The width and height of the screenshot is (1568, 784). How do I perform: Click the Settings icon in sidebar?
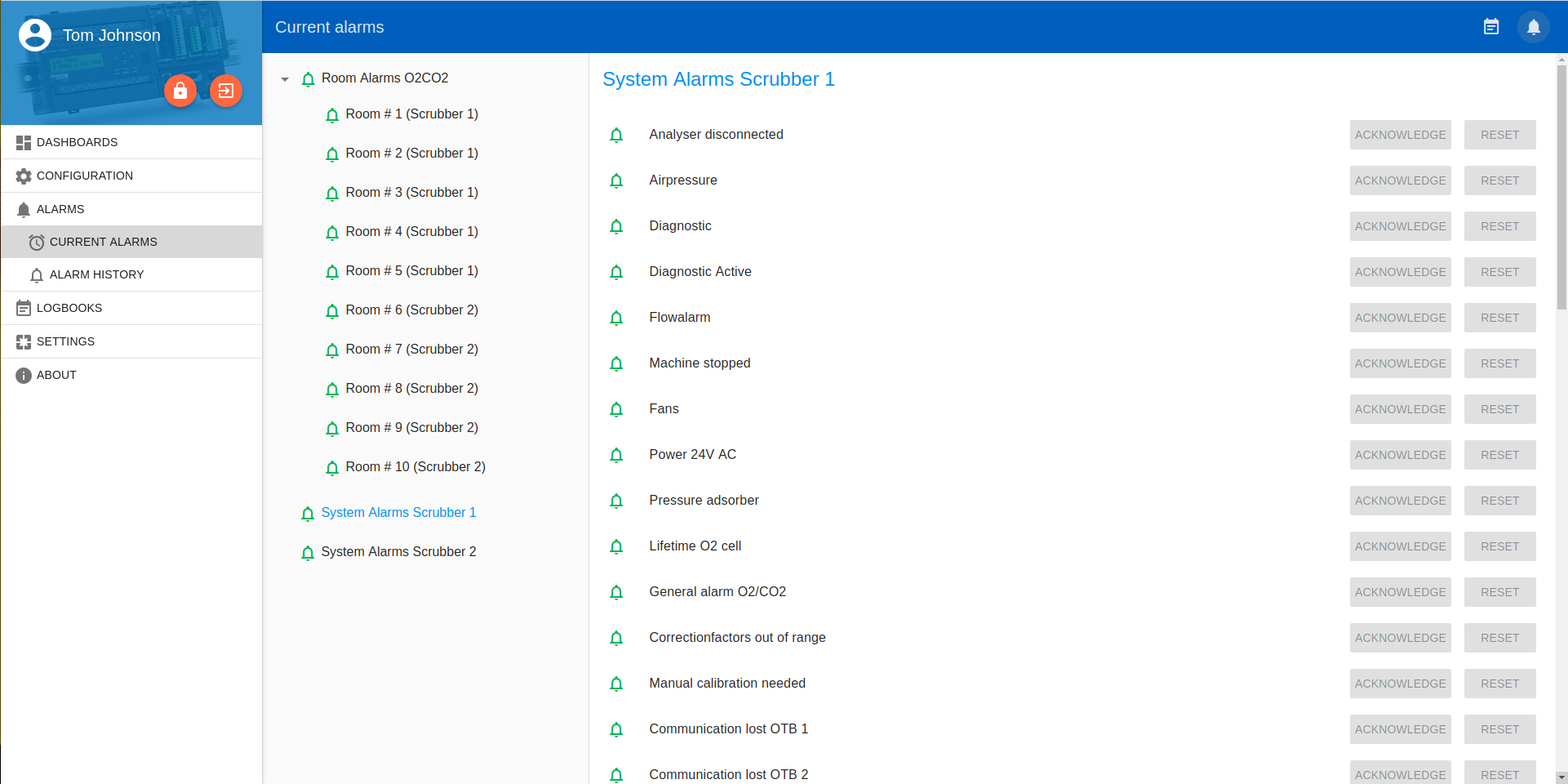point(24,342)
